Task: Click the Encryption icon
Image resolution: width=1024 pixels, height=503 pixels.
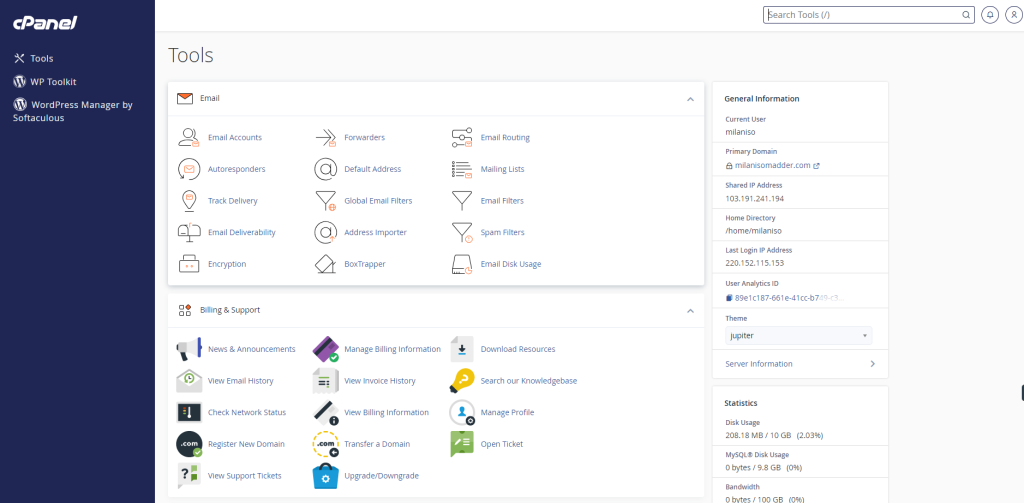Action: [189, 264]
